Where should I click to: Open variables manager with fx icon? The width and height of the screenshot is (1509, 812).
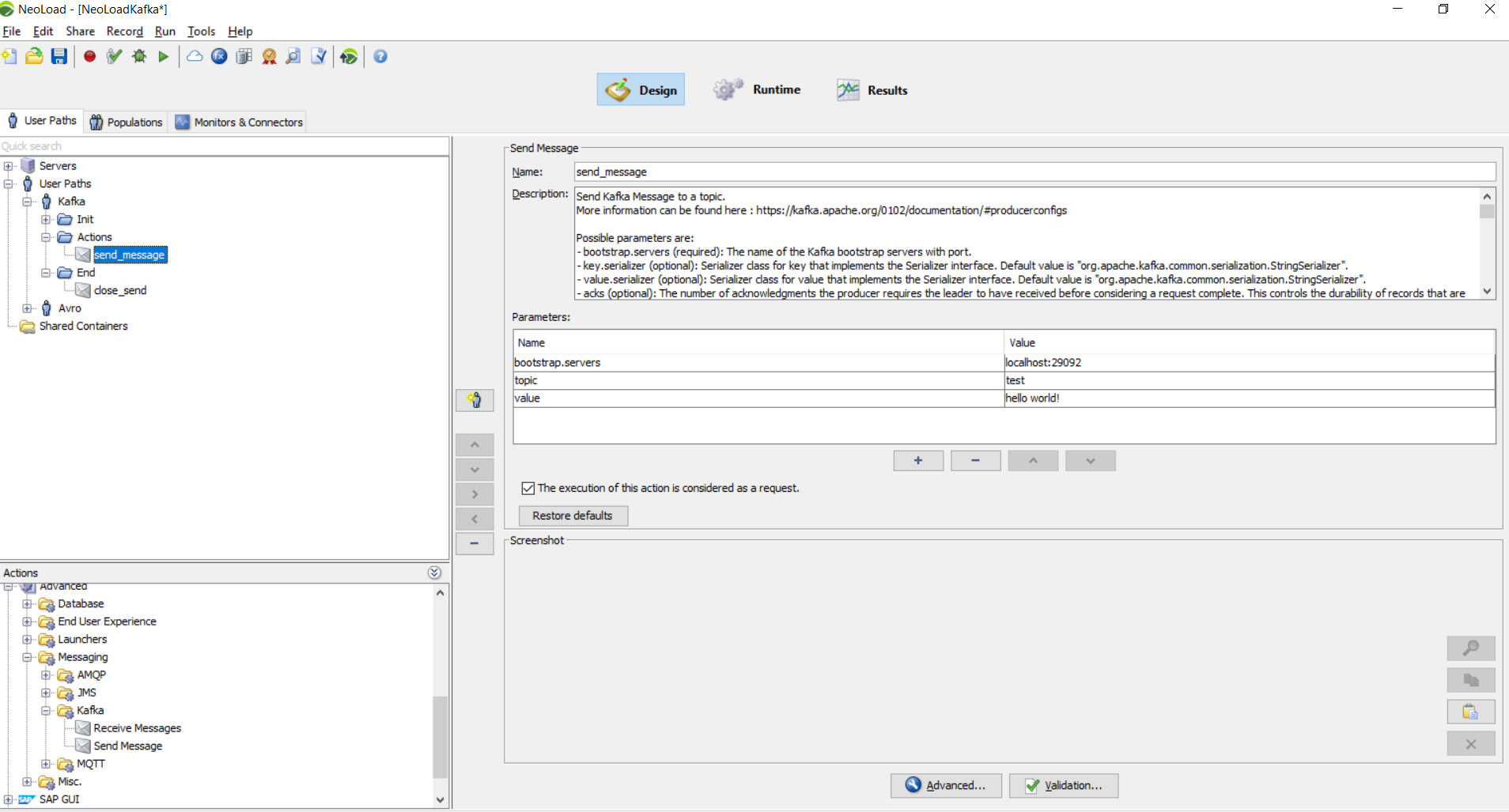[220, 56]
